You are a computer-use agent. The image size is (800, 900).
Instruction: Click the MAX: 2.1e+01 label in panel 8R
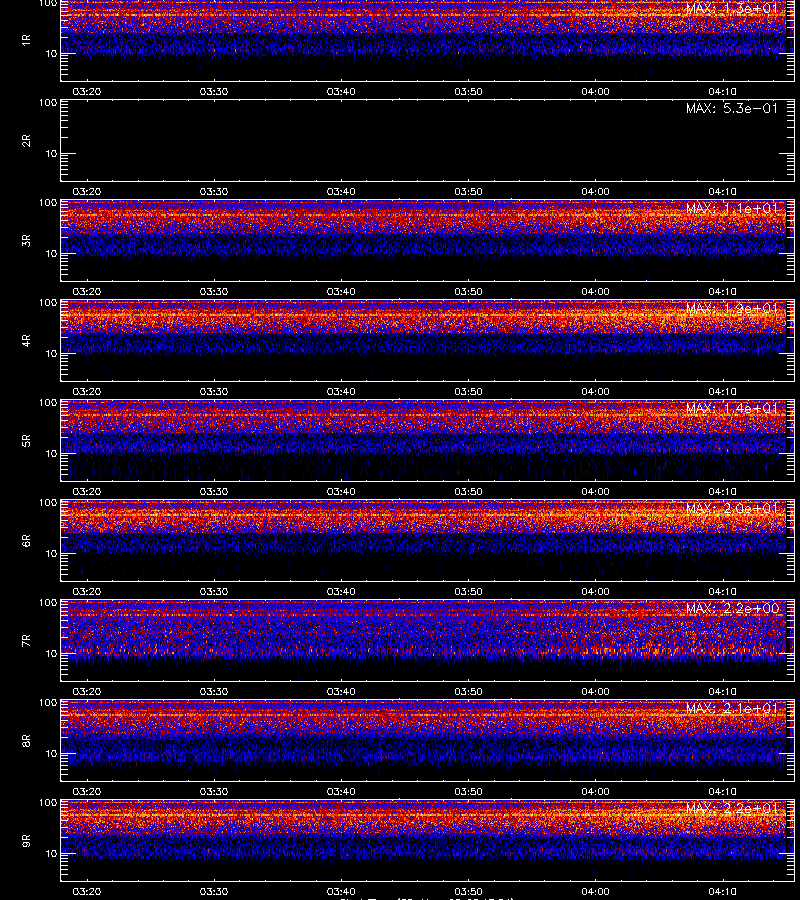tap(732, 708)
